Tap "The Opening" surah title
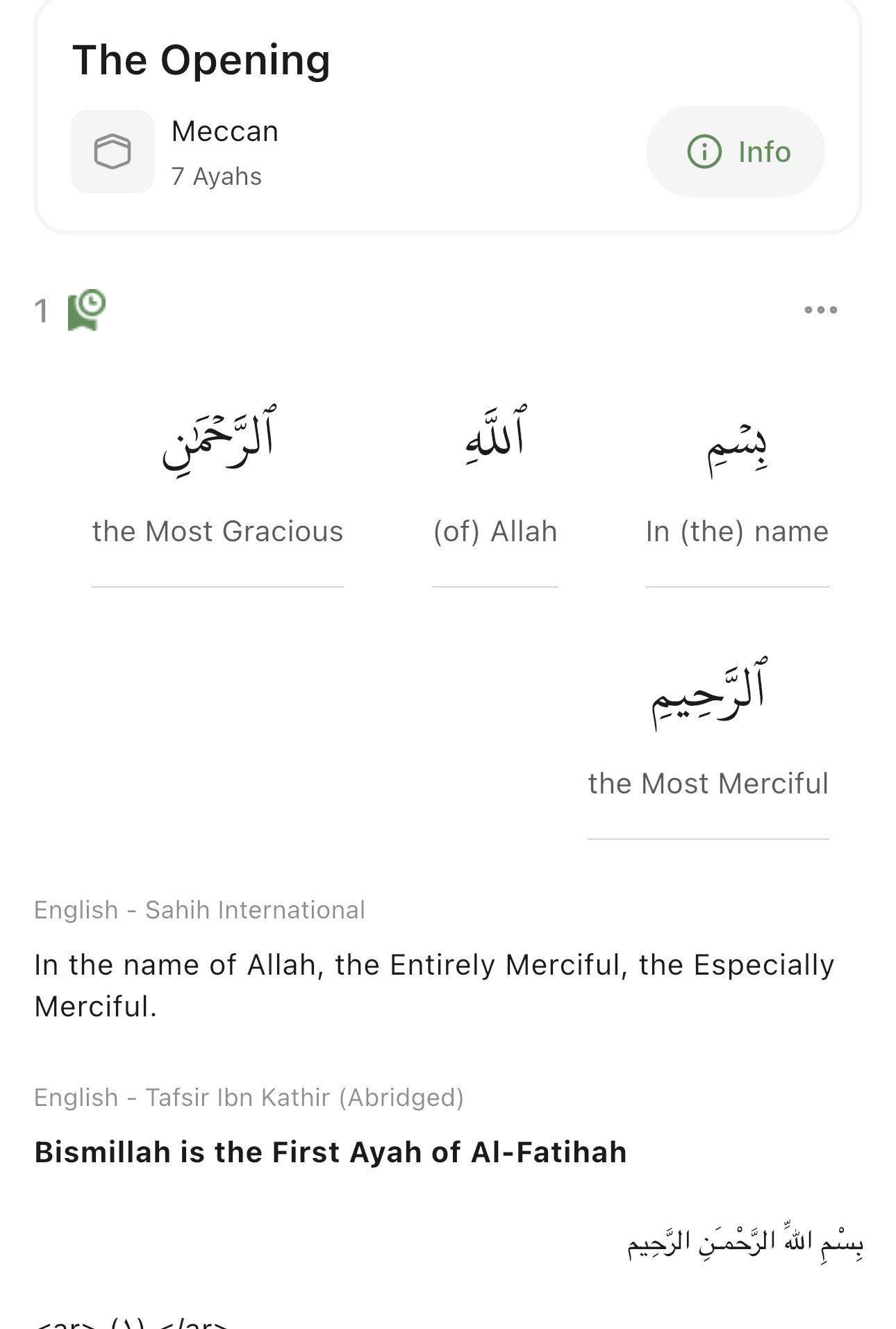This screenshot has height=1329, width=896. [201, 60]
